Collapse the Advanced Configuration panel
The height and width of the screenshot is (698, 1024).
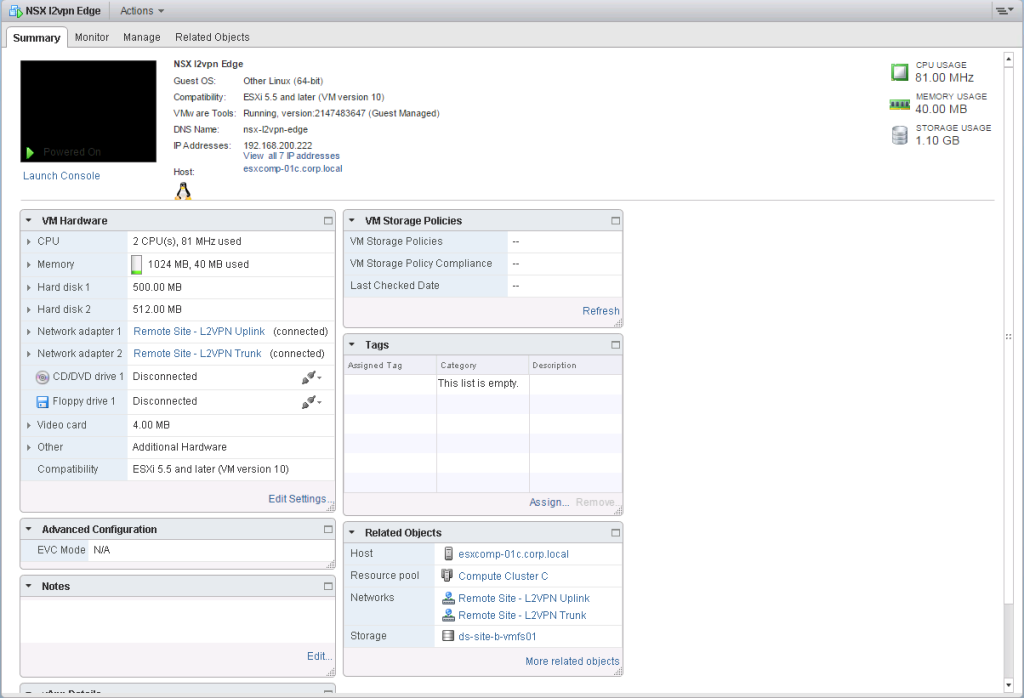[29, 529]
